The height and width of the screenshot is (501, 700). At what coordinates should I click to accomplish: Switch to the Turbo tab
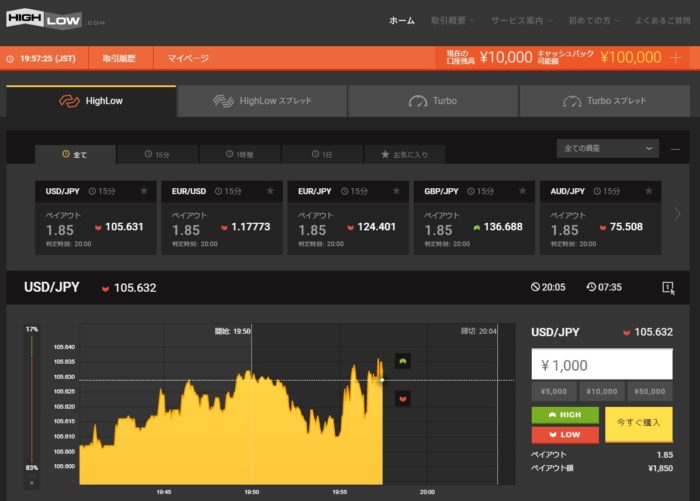[433, 101]
